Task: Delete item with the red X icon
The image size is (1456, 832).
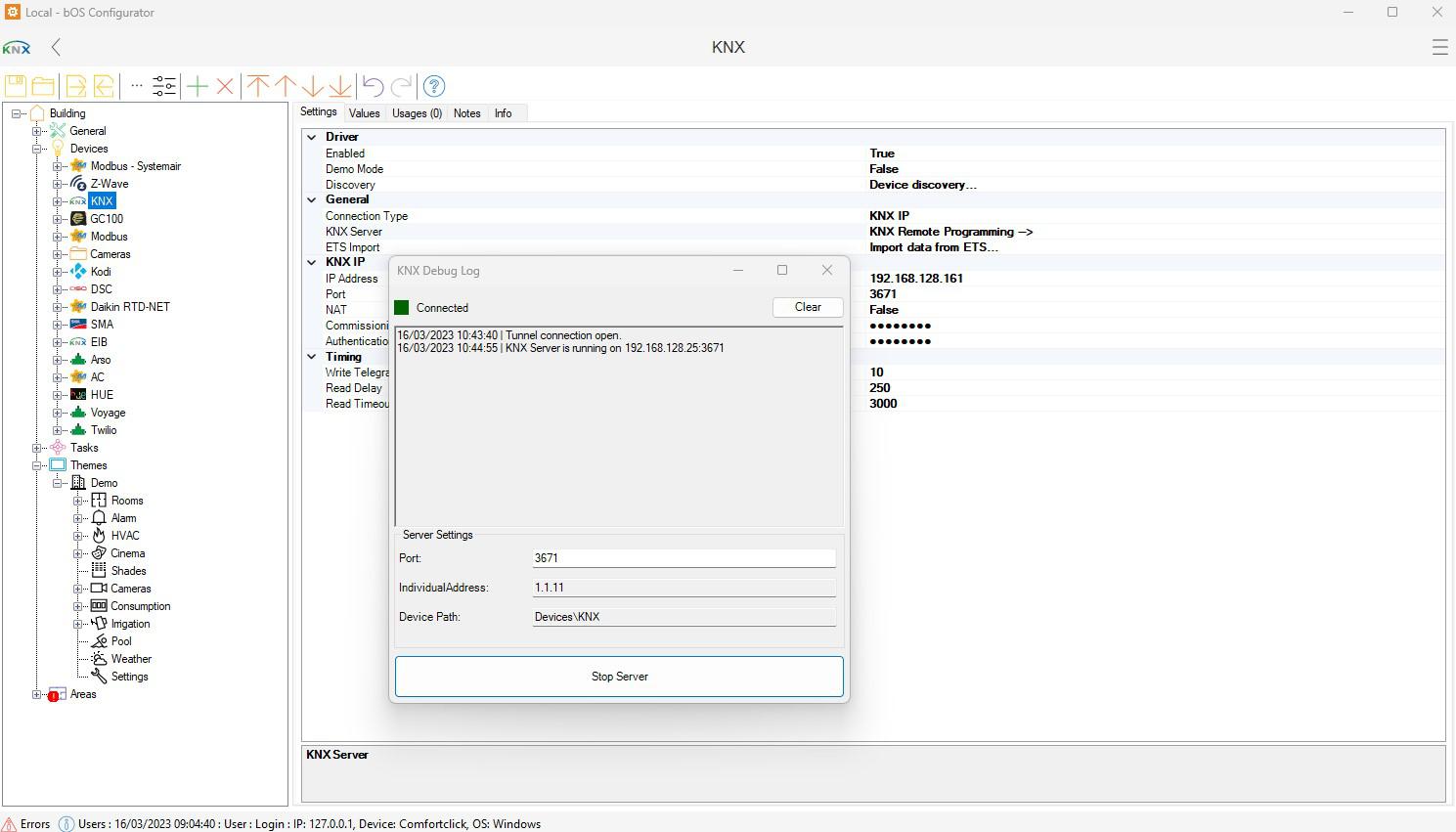Action: [225, 86]
